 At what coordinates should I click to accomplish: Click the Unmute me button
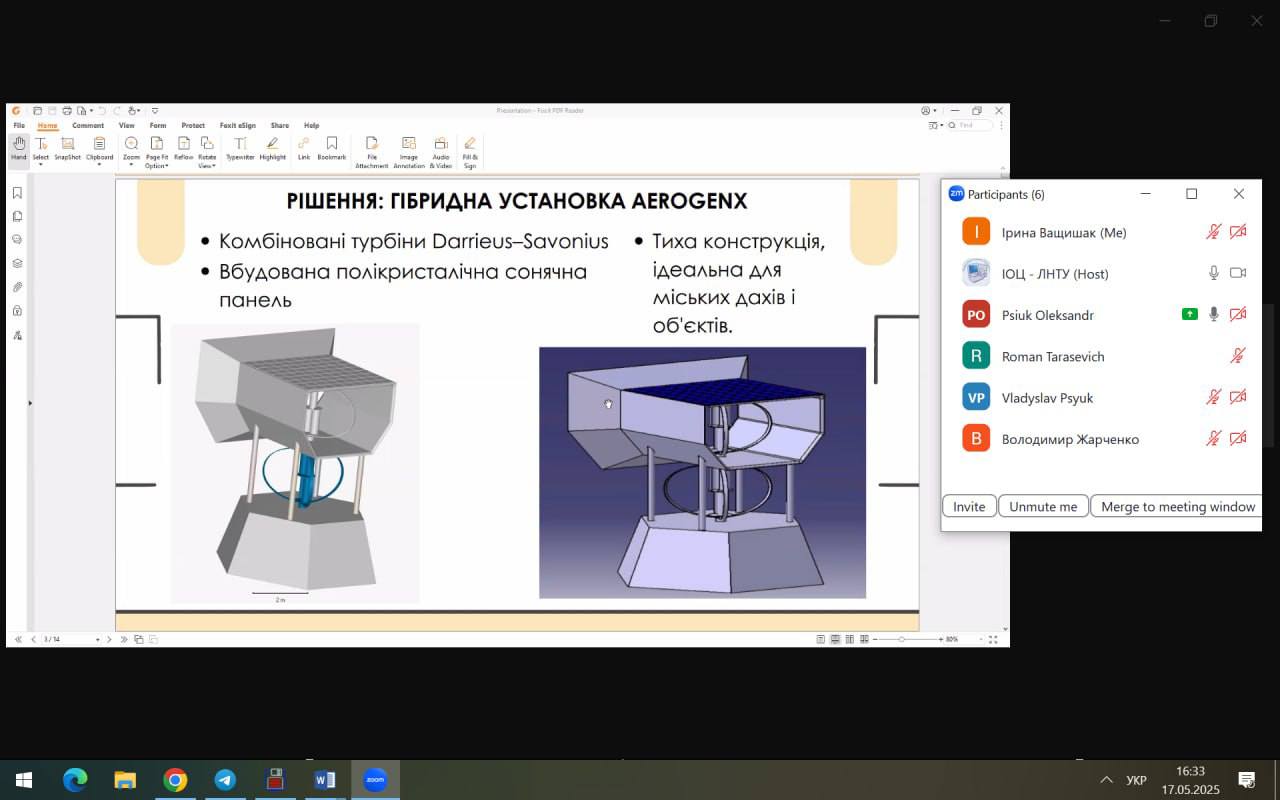pyautogui.click(x=1043, y=506)
